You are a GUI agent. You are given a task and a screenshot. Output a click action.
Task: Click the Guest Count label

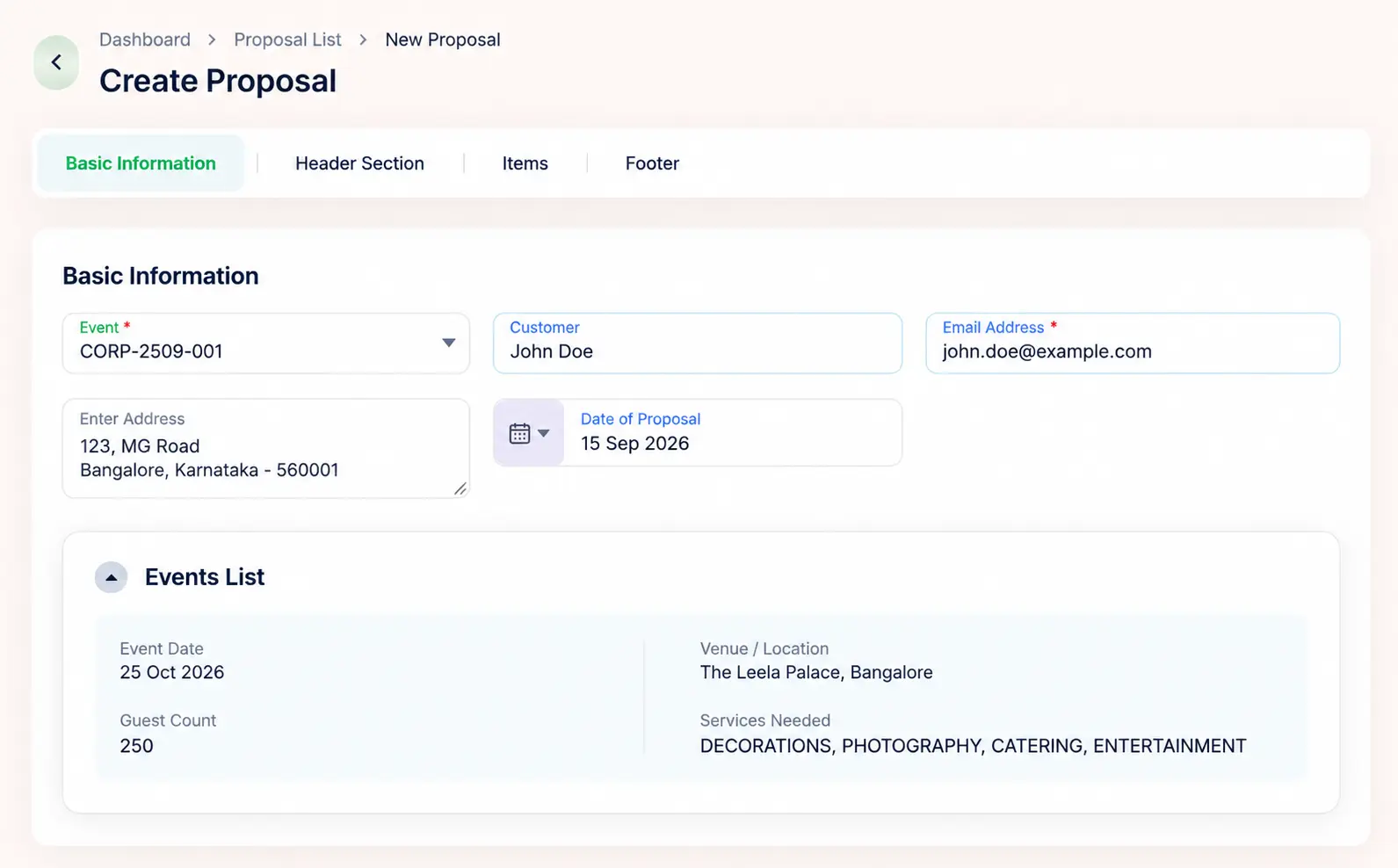click(168, 720)
